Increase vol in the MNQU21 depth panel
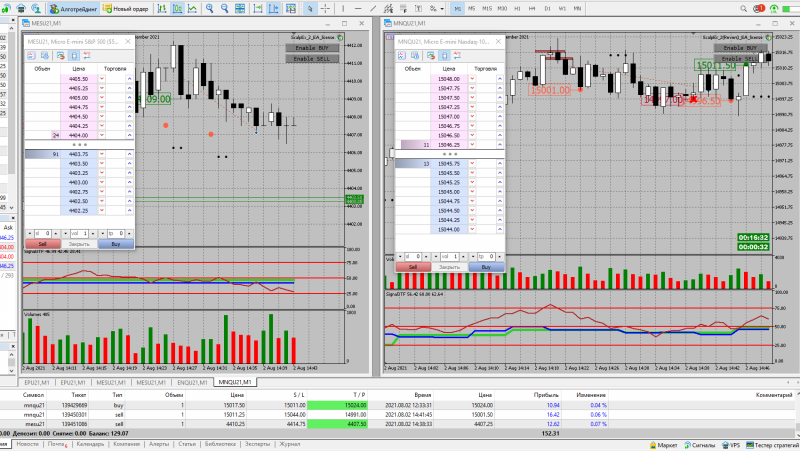The height and width of the screenshot is (451, 800). coord(463,257)
